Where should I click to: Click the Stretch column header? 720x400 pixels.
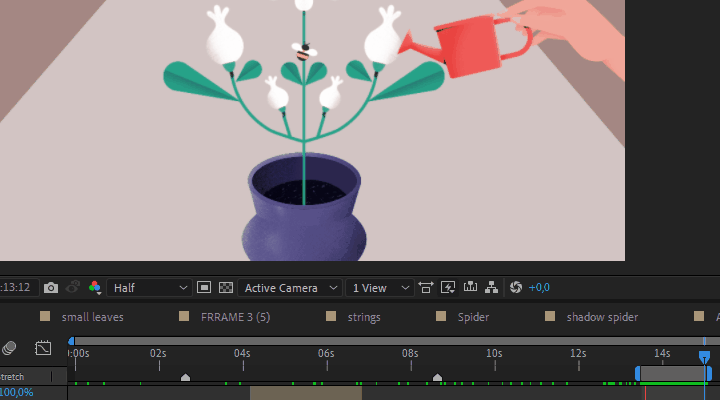pos(12,377)
